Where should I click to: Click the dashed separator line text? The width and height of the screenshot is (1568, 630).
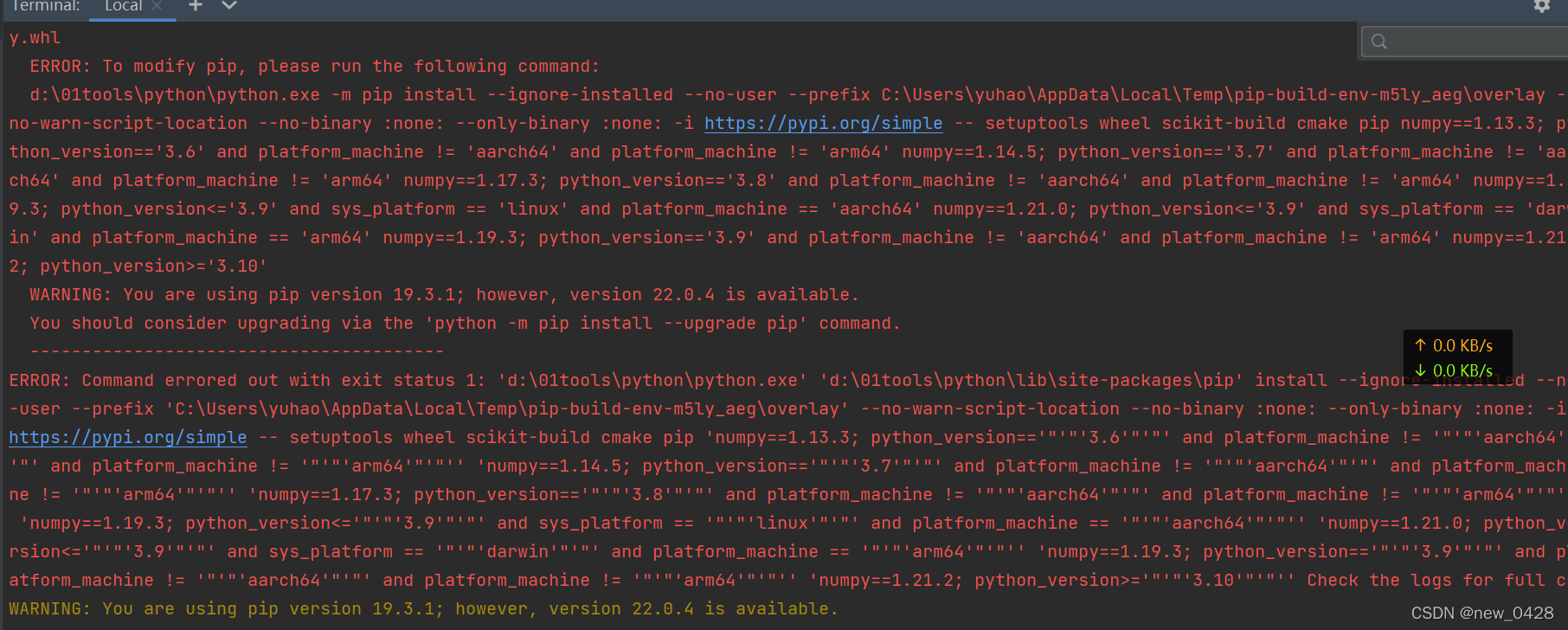tap(236, 352)
